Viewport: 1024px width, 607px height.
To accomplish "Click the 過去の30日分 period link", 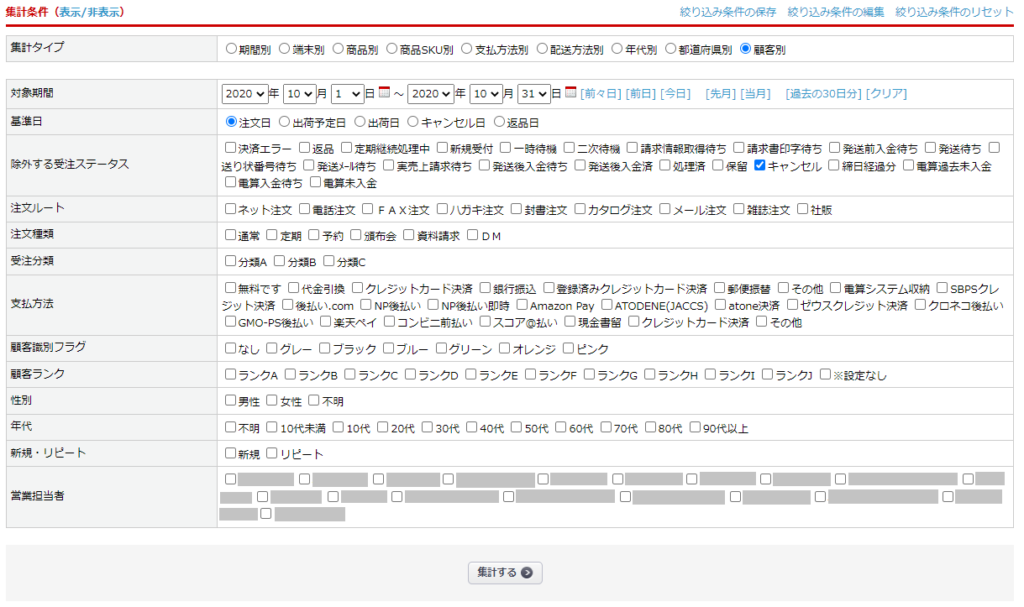I will click(822, 94).
